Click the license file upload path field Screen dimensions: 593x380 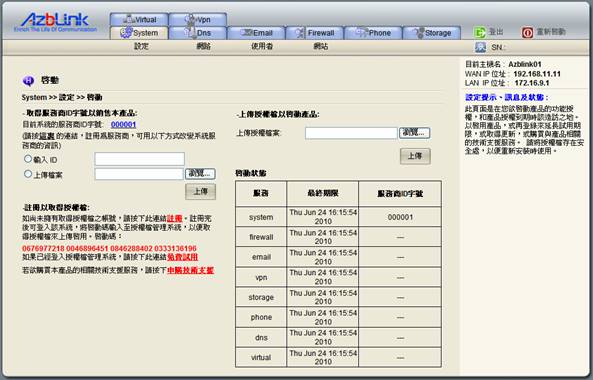click(351, 133)
